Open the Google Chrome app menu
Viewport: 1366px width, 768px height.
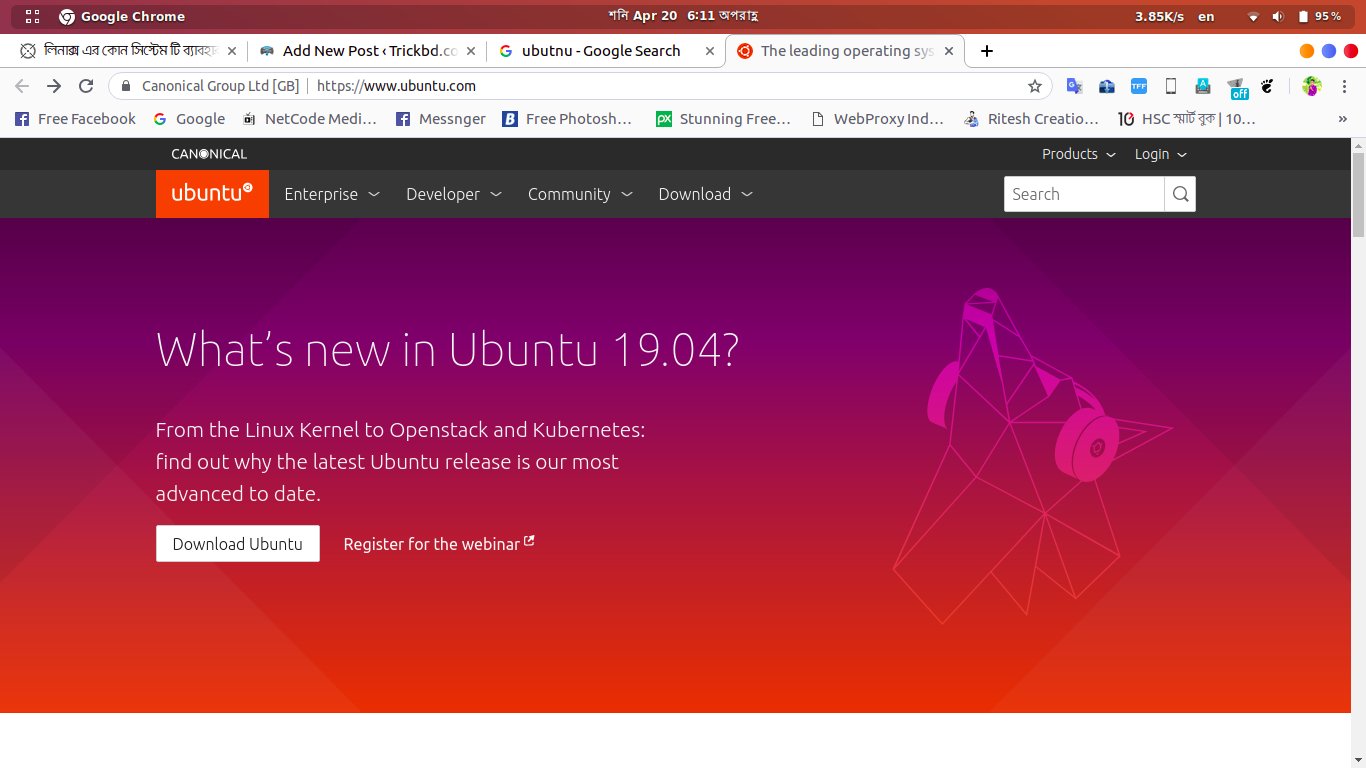pyautogui.click(x=122, y=16)
